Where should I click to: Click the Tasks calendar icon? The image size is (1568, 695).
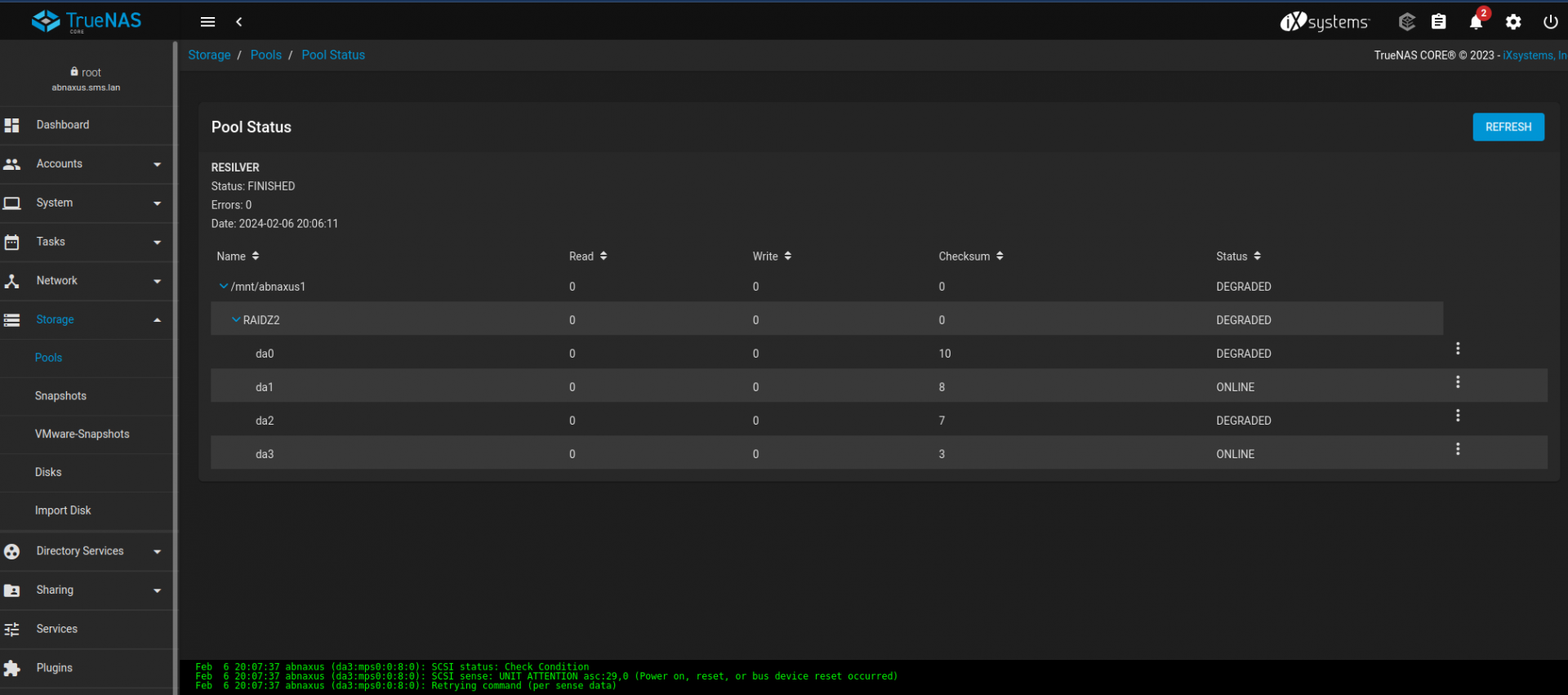point(11,243)
